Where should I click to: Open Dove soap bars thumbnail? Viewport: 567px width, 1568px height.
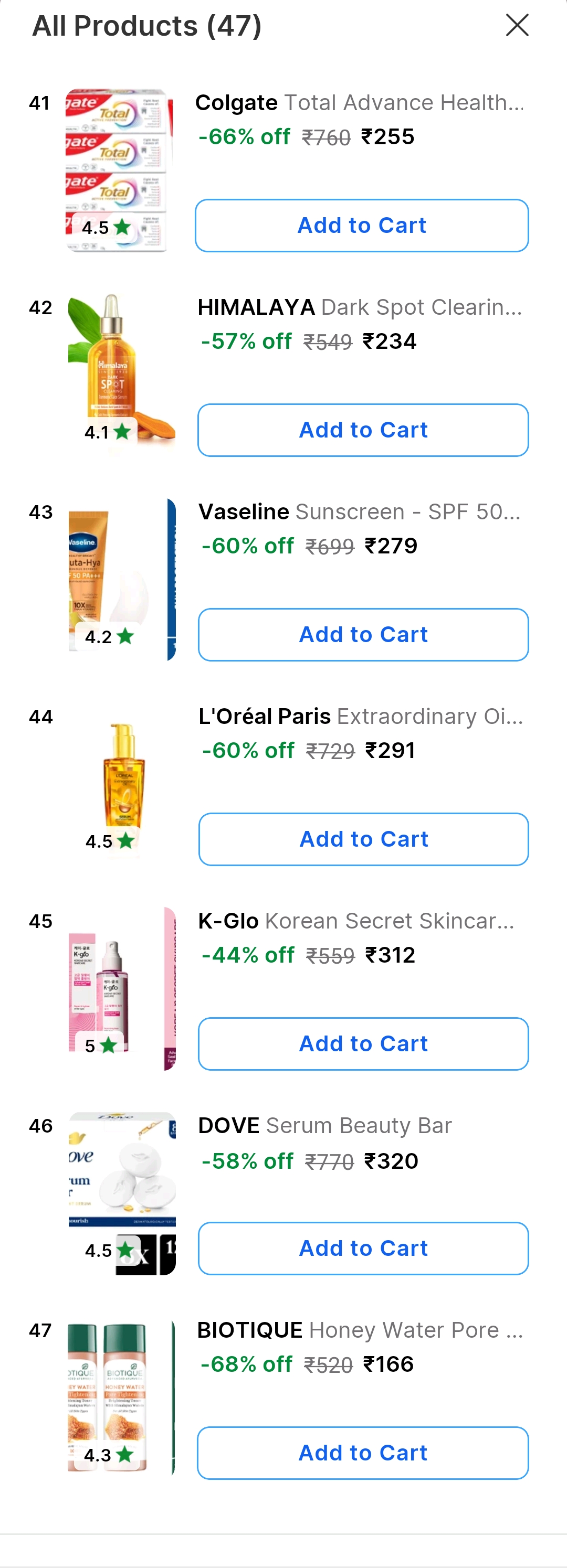[121, 1175]
